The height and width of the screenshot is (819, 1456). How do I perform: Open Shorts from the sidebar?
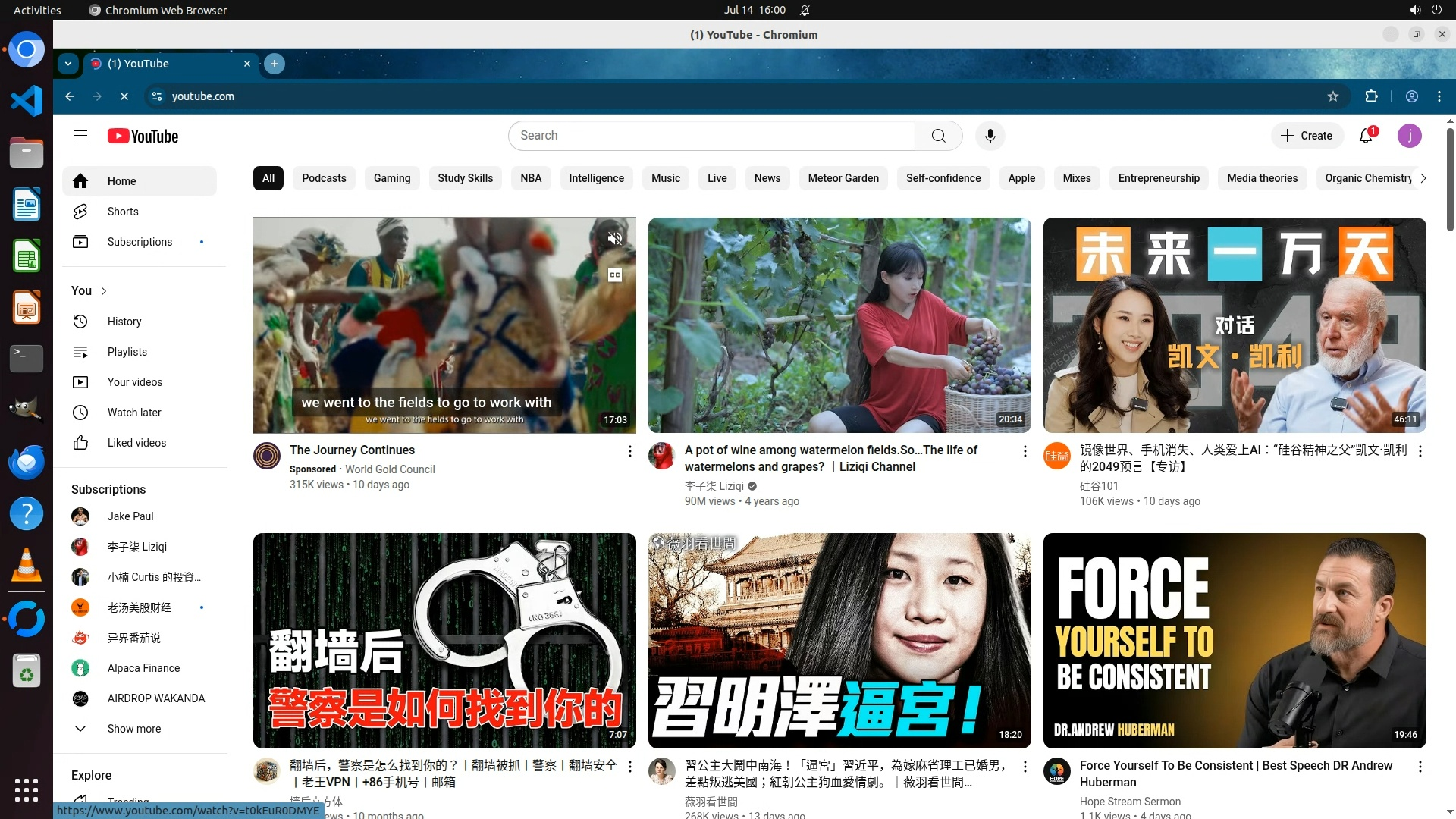point(123,212)
